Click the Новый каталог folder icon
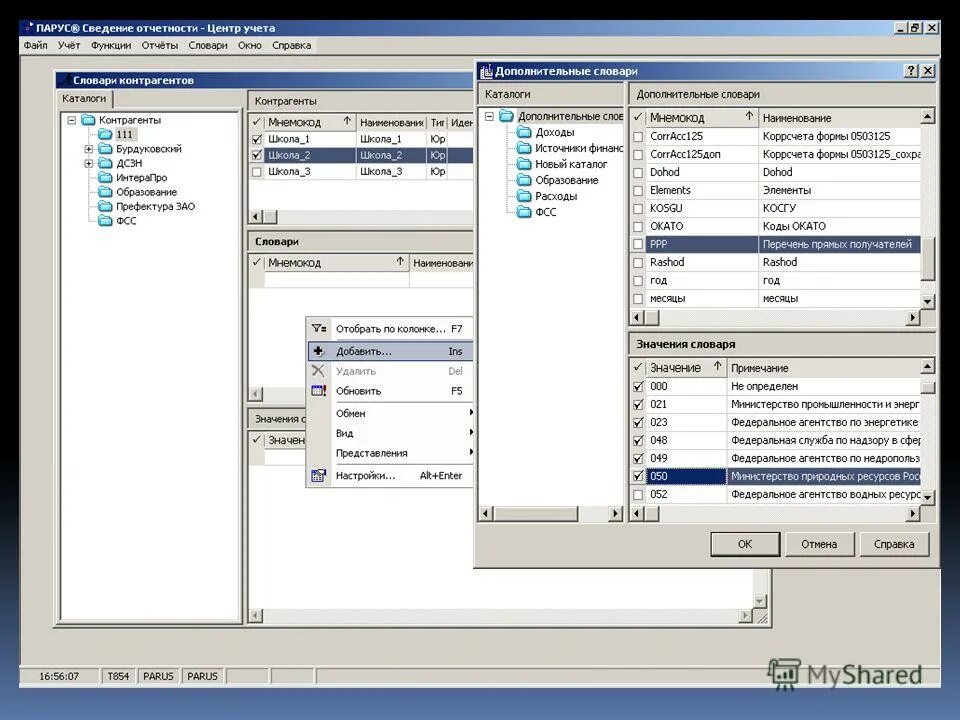The image size is (960, 720). pos(524,163)
